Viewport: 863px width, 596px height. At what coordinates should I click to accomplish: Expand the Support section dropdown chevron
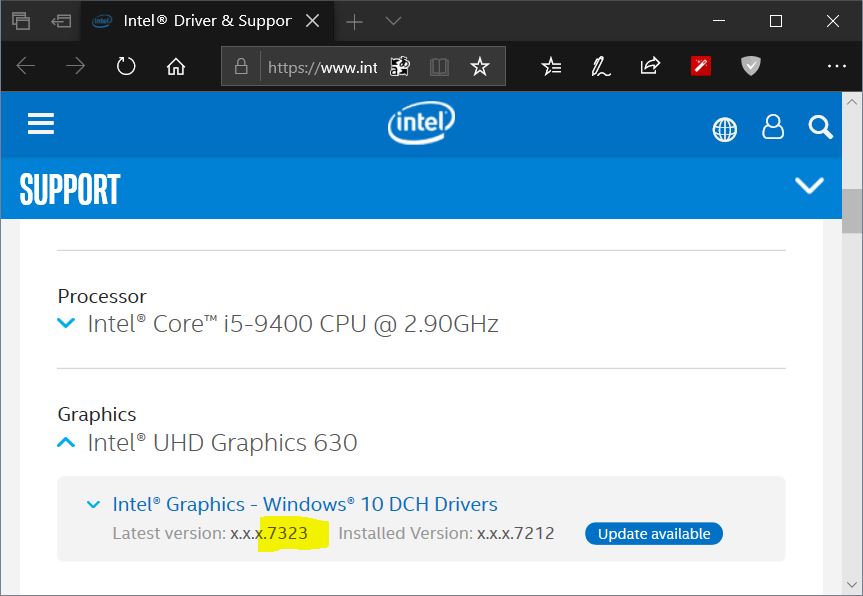808,186
